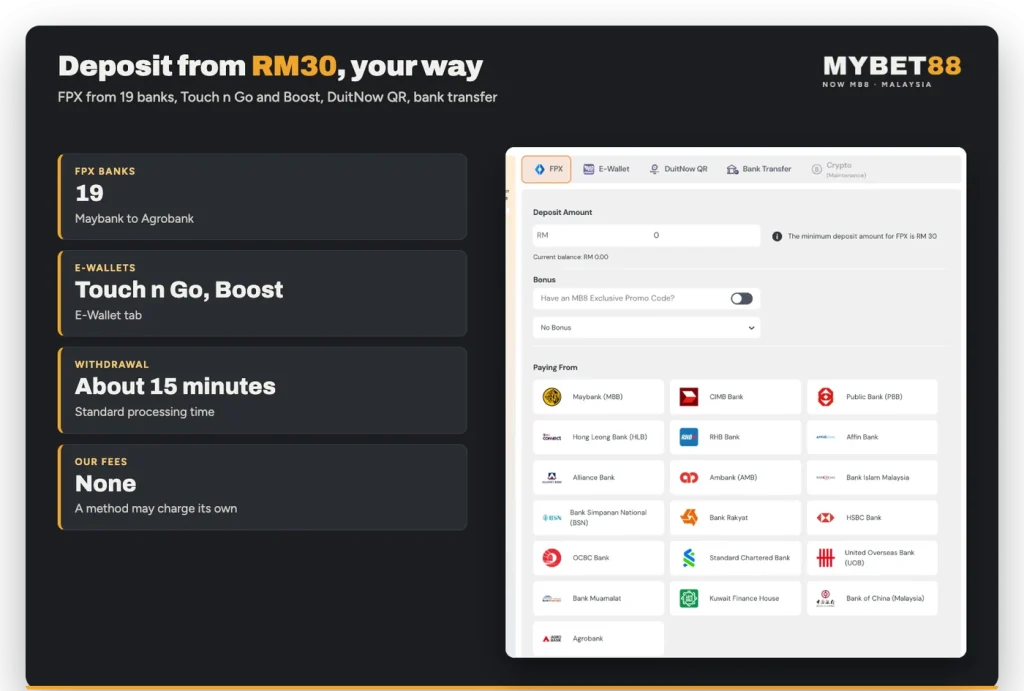Click the MYBET88 logo
Screen dimensions: 1024x691
(x=891, y=71)
